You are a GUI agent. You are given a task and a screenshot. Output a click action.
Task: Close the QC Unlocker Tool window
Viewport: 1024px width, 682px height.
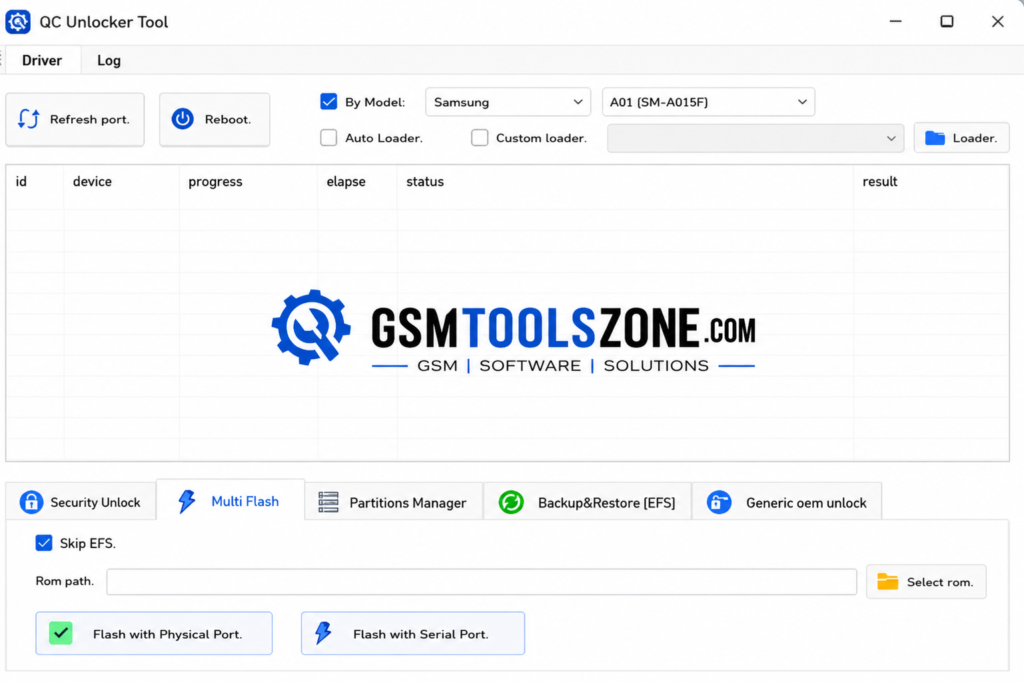tap(997, 22)
